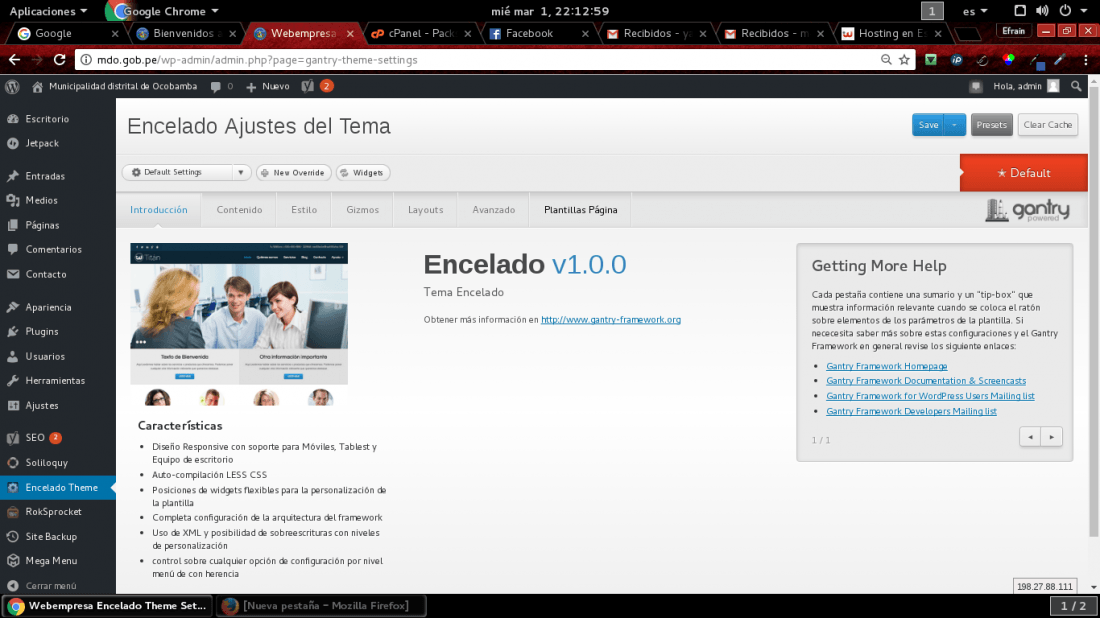The height and width of the screenshot is (618, 1100).
Task: Switch to the cPanel browser tab
Action: (x=423, y=33)
